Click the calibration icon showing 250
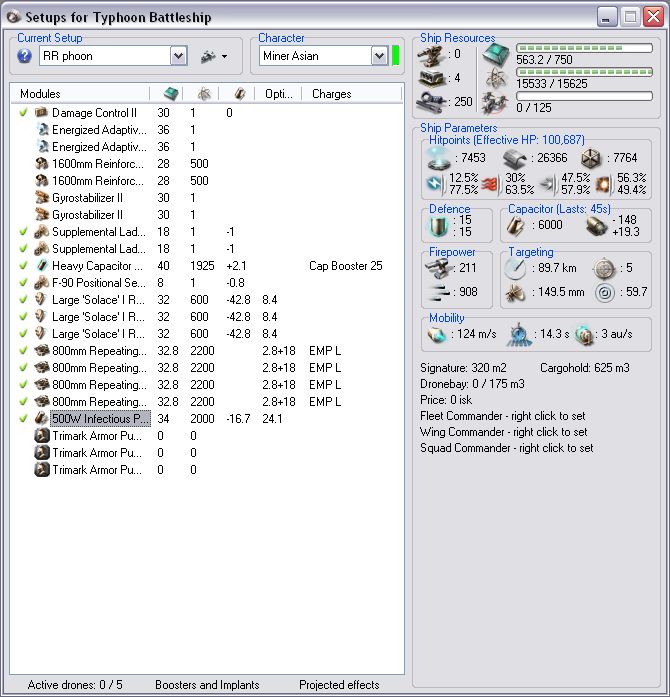The height and width of the screenshot is (697, 670). 431,102
